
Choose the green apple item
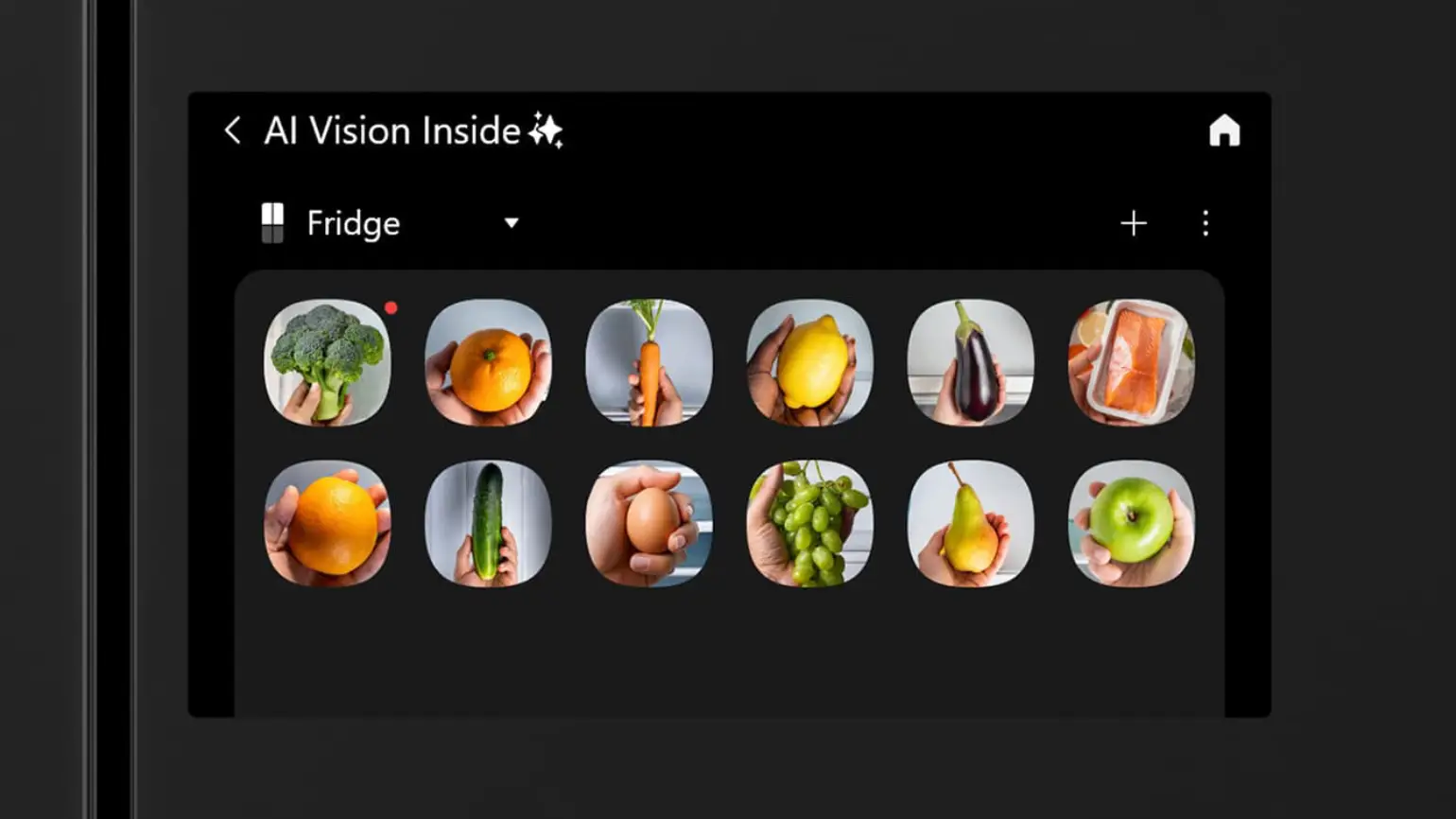coord(1132,523)
